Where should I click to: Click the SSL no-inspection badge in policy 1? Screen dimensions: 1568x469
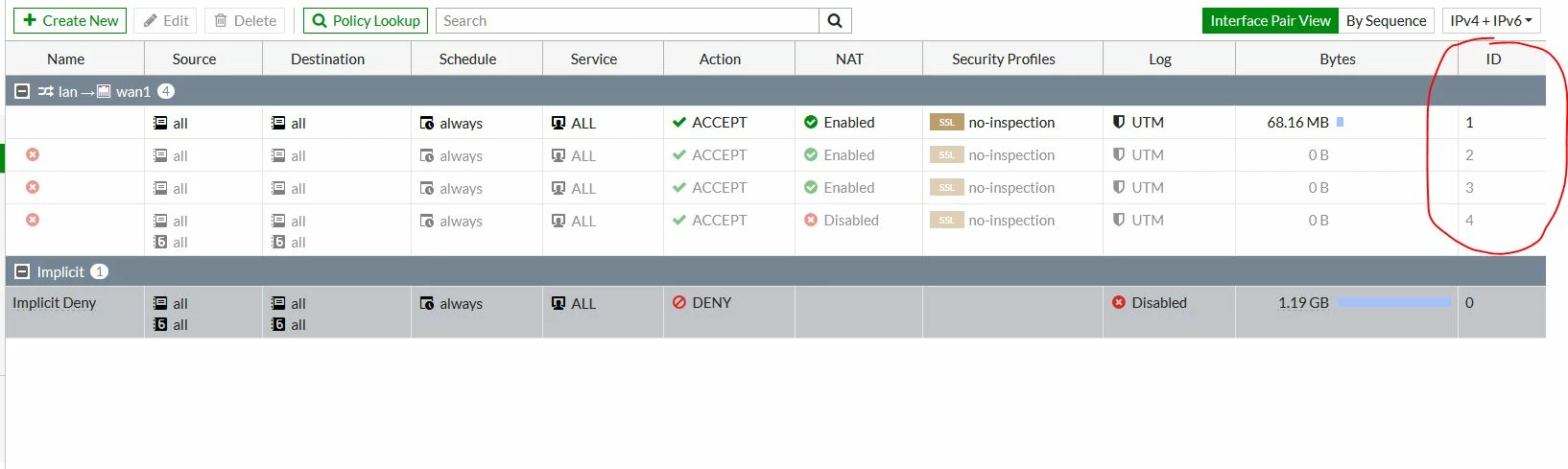pos(947,122)
